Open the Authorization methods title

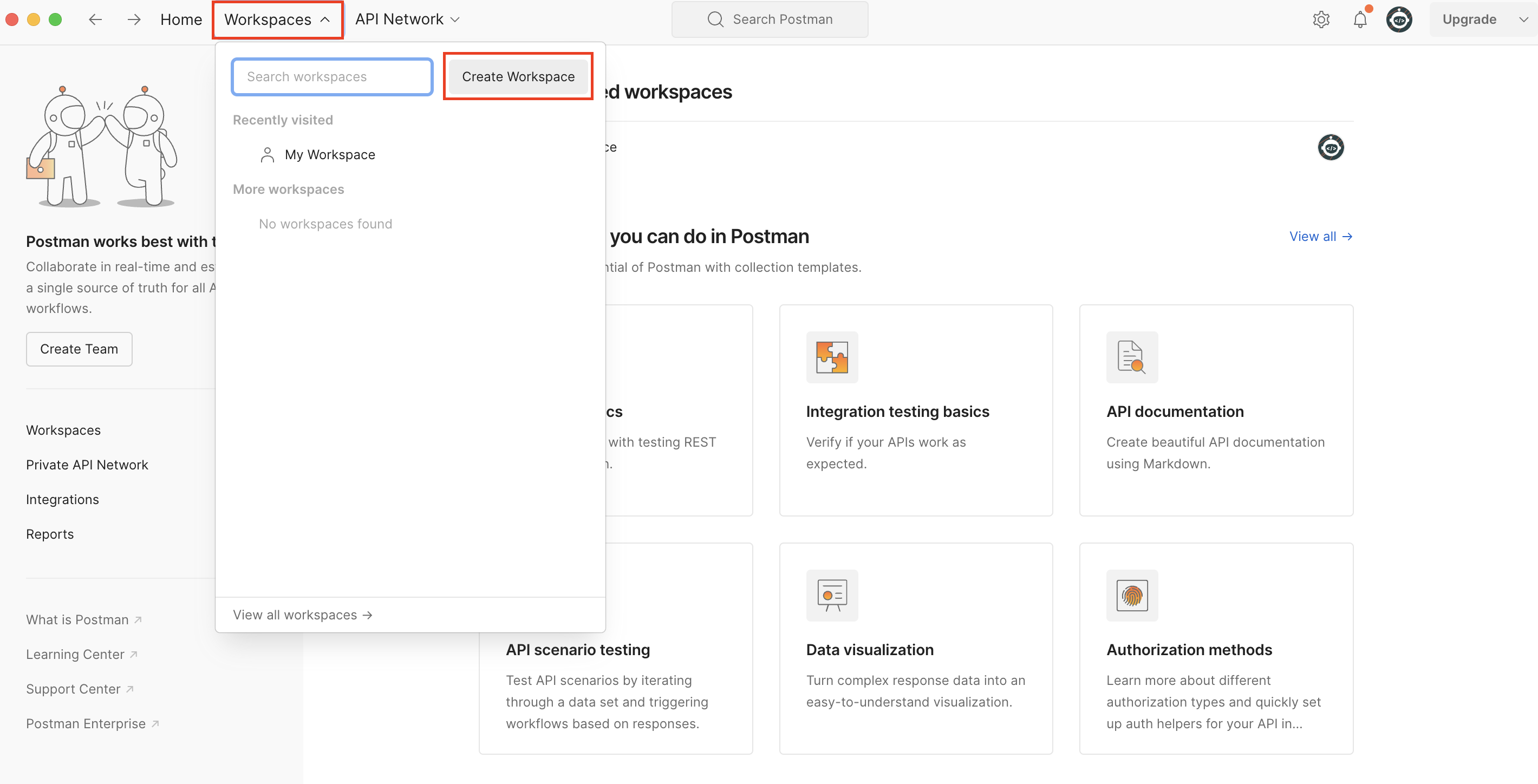click(x=1189, y=650)
